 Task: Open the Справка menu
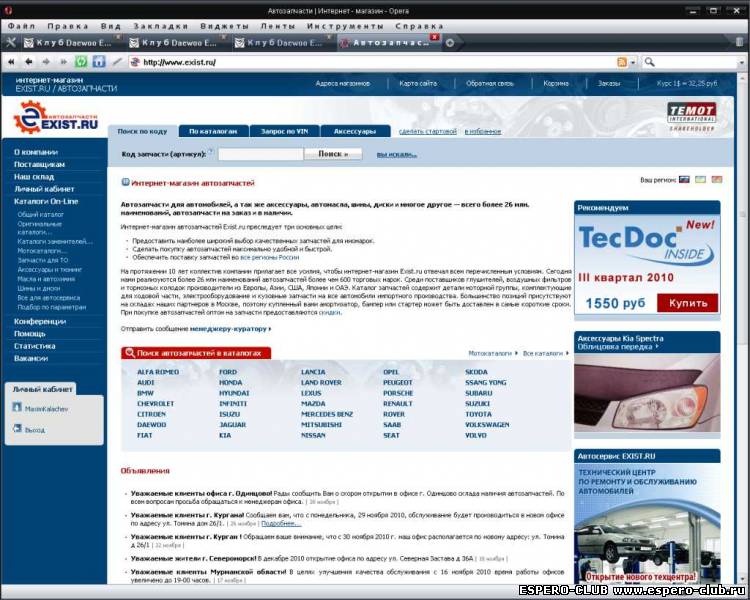pyautogui.click(x=419, y=26)
